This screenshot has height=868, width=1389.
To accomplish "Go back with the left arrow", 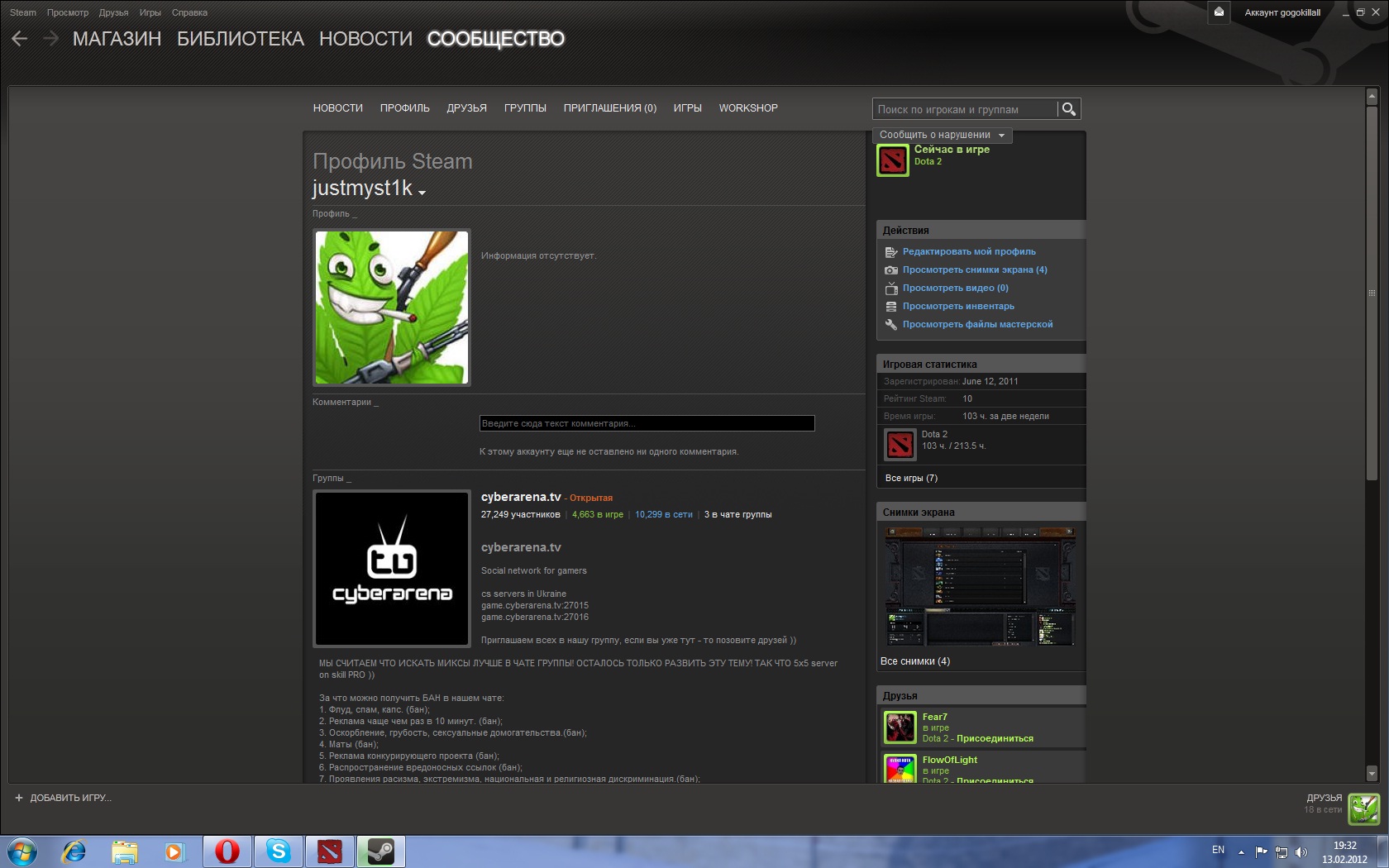I will click(20, 39).
